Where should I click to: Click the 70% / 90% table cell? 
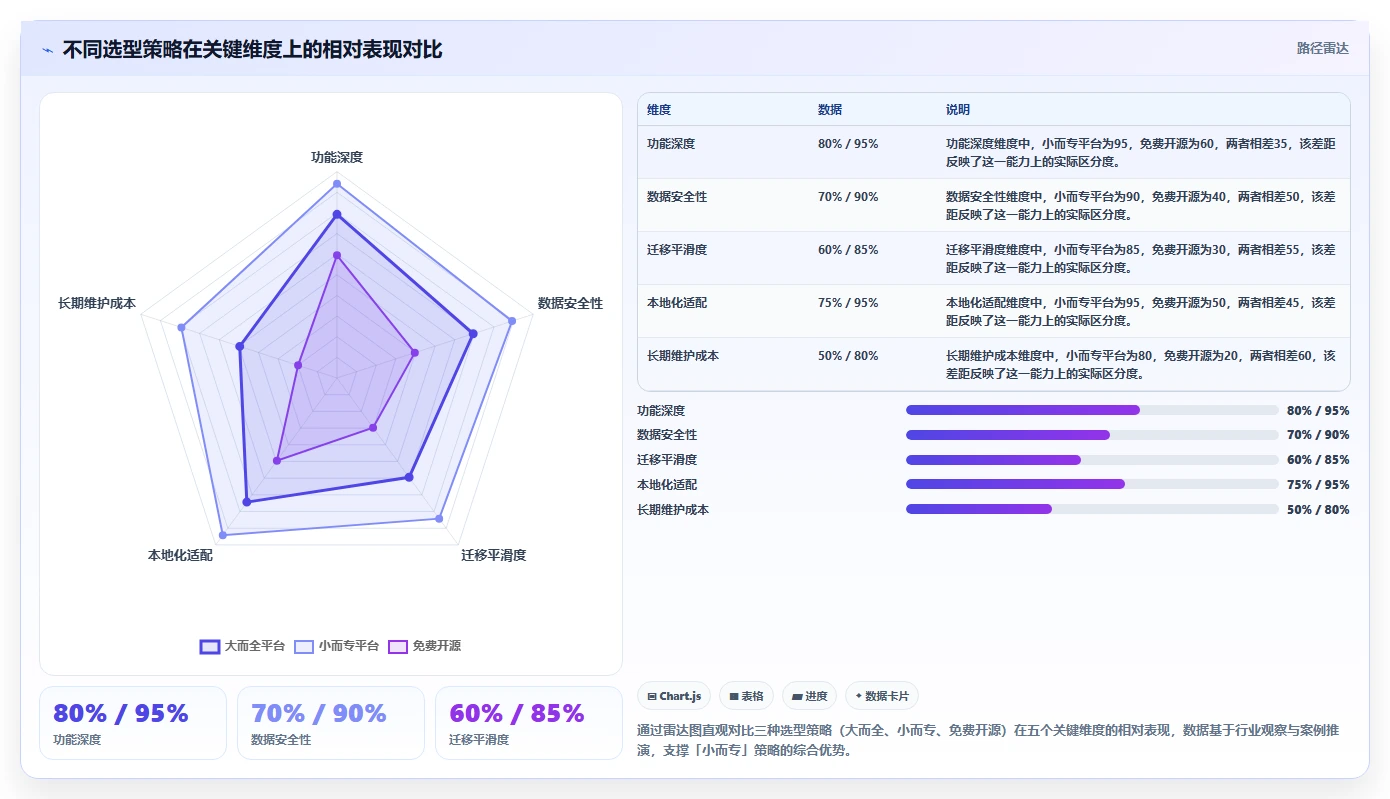point(848,197)
